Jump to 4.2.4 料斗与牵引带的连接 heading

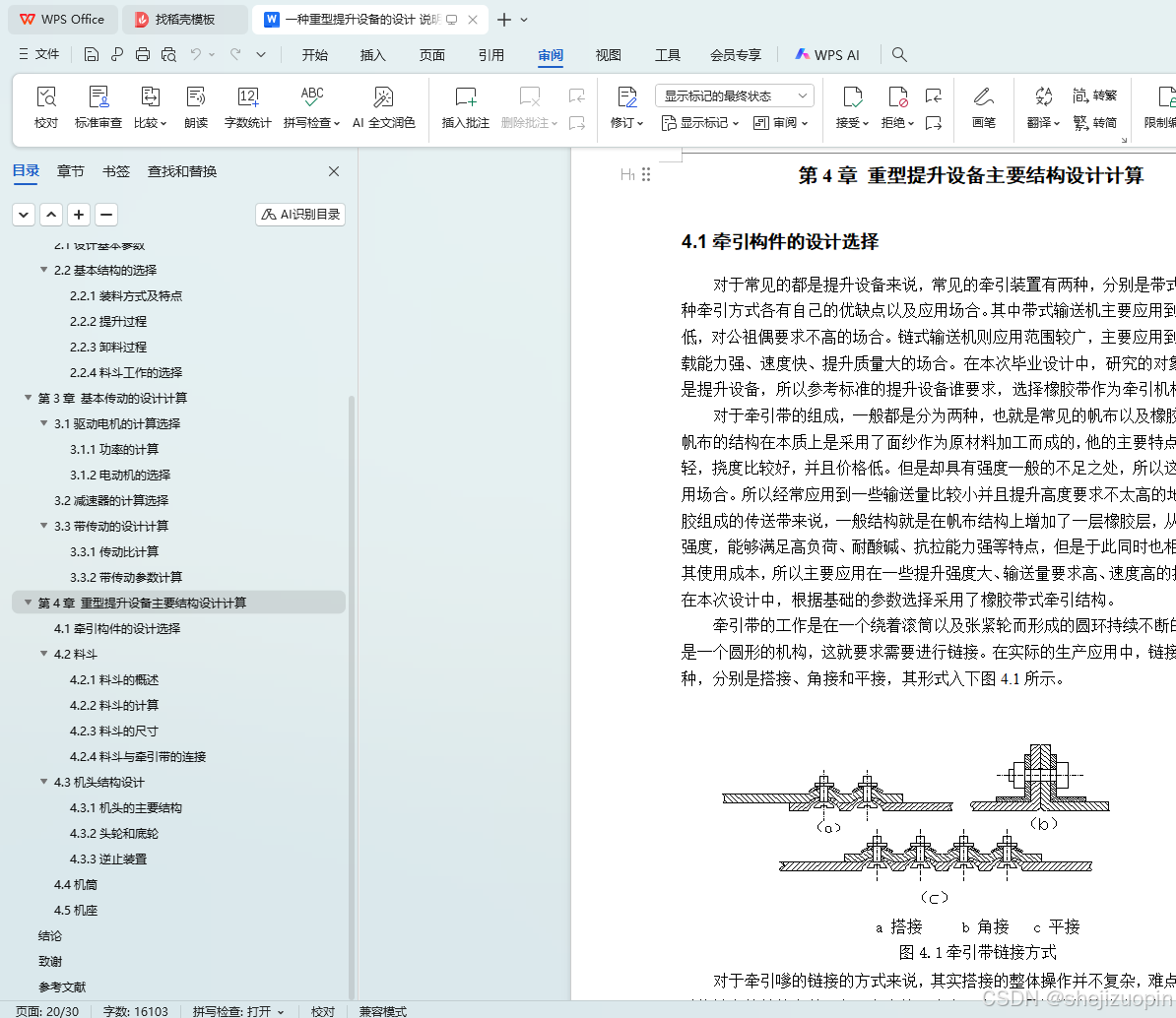138,756
